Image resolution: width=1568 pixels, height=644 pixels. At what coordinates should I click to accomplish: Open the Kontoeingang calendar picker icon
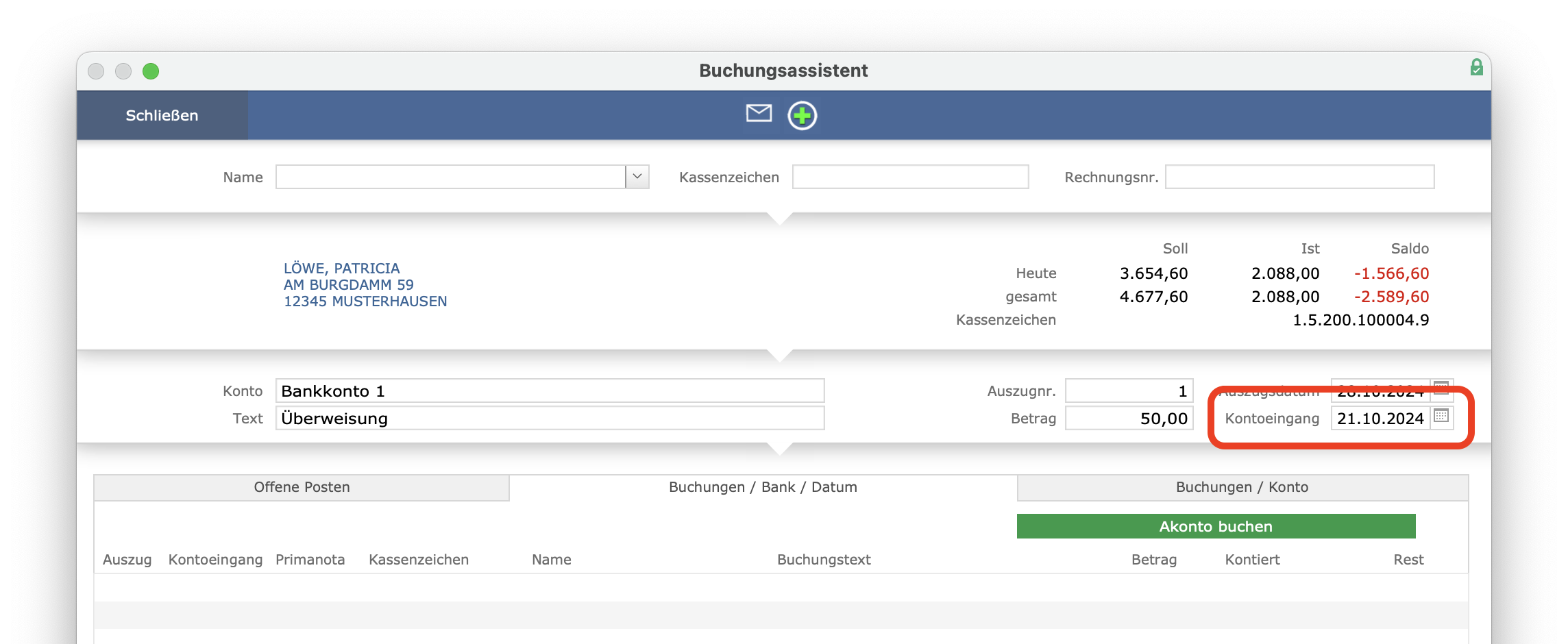(x=1441, y=417)
